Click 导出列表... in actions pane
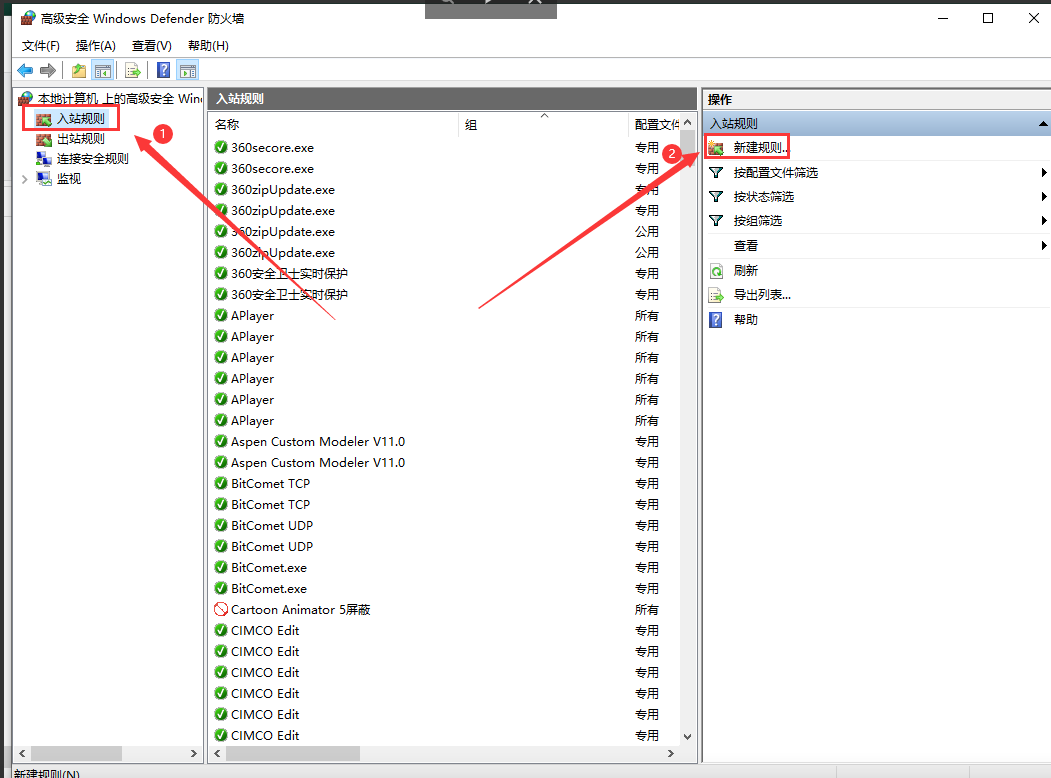This screenshot has height=778, width=1051. pos(762,295)
